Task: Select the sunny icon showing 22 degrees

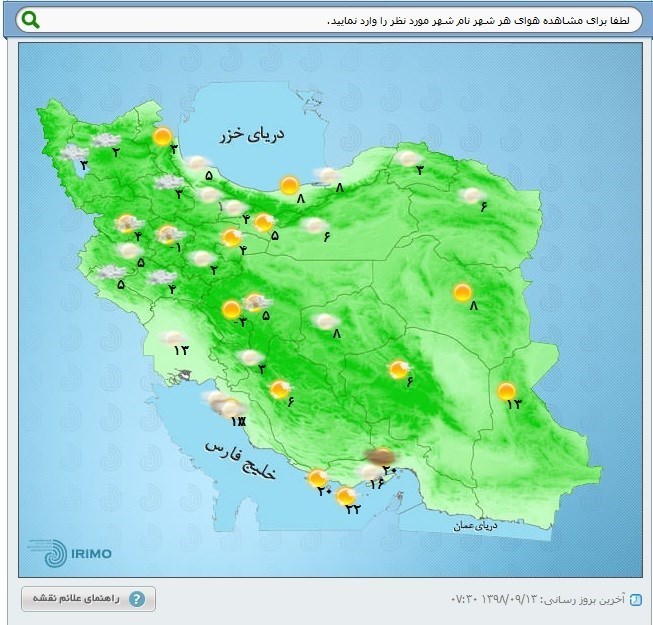Action: [x=346, y=496]
